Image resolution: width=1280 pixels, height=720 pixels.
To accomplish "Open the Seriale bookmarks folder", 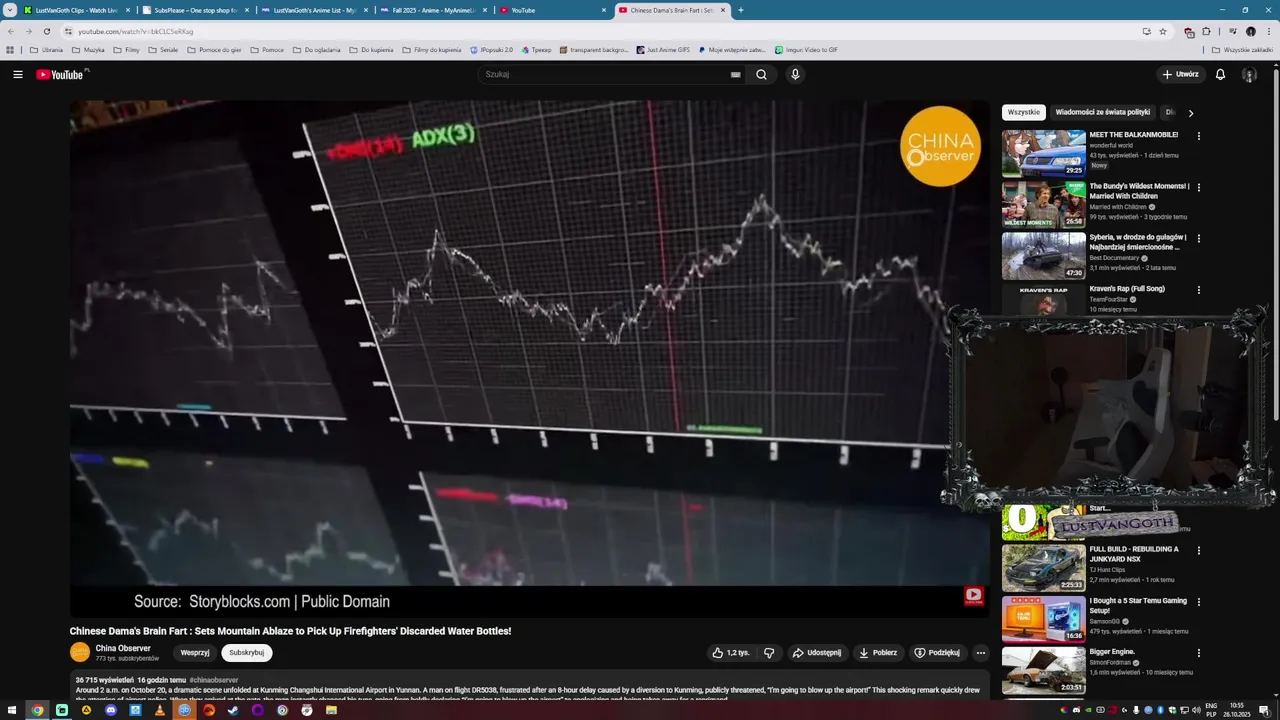I will (163, 49).
